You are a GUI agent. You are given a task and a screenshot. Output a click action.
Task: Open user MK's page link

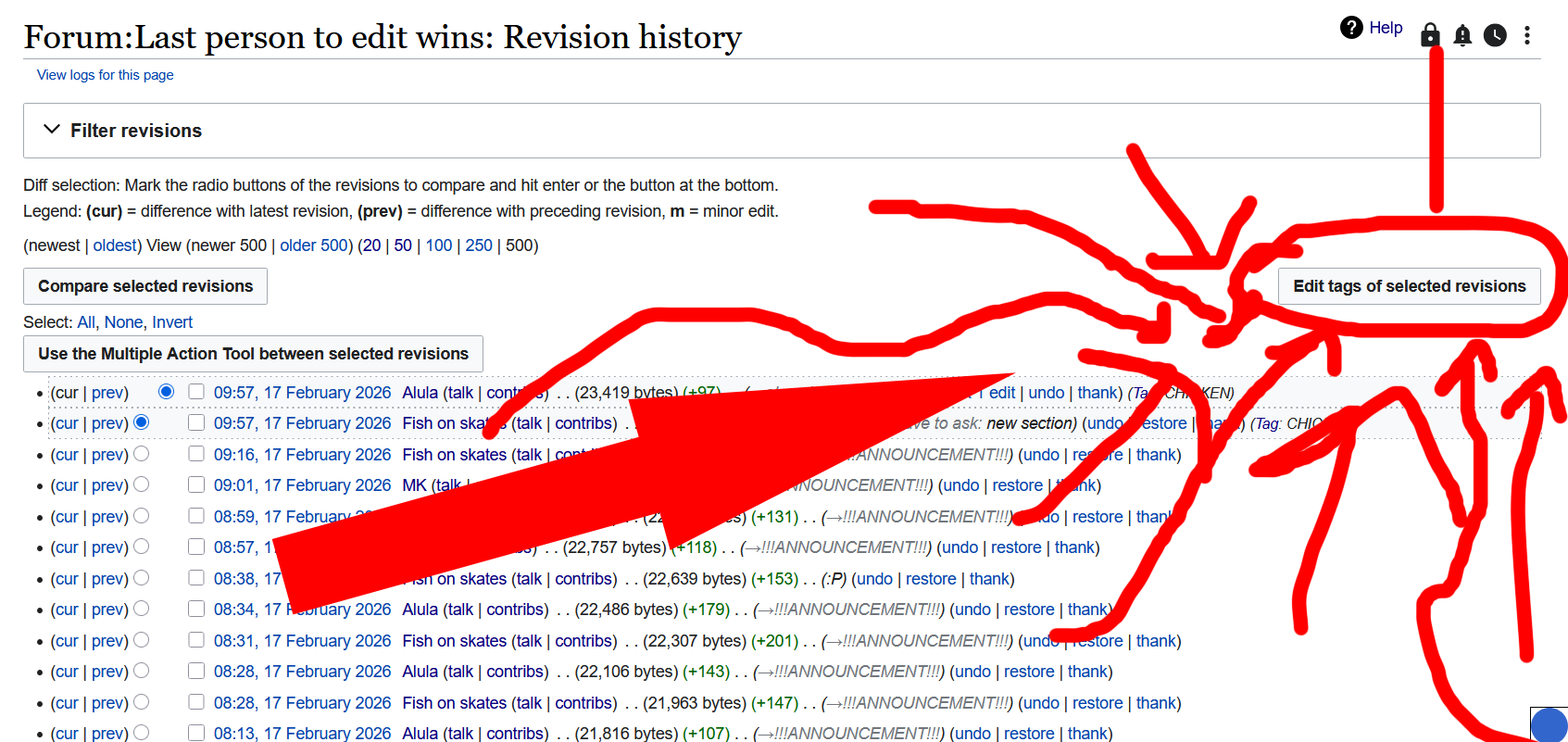[x=414, y=485]
